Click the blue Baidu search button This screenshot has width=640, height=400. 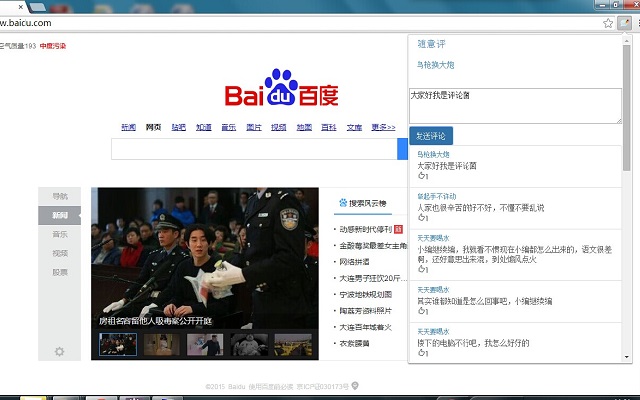pos(402,149)
